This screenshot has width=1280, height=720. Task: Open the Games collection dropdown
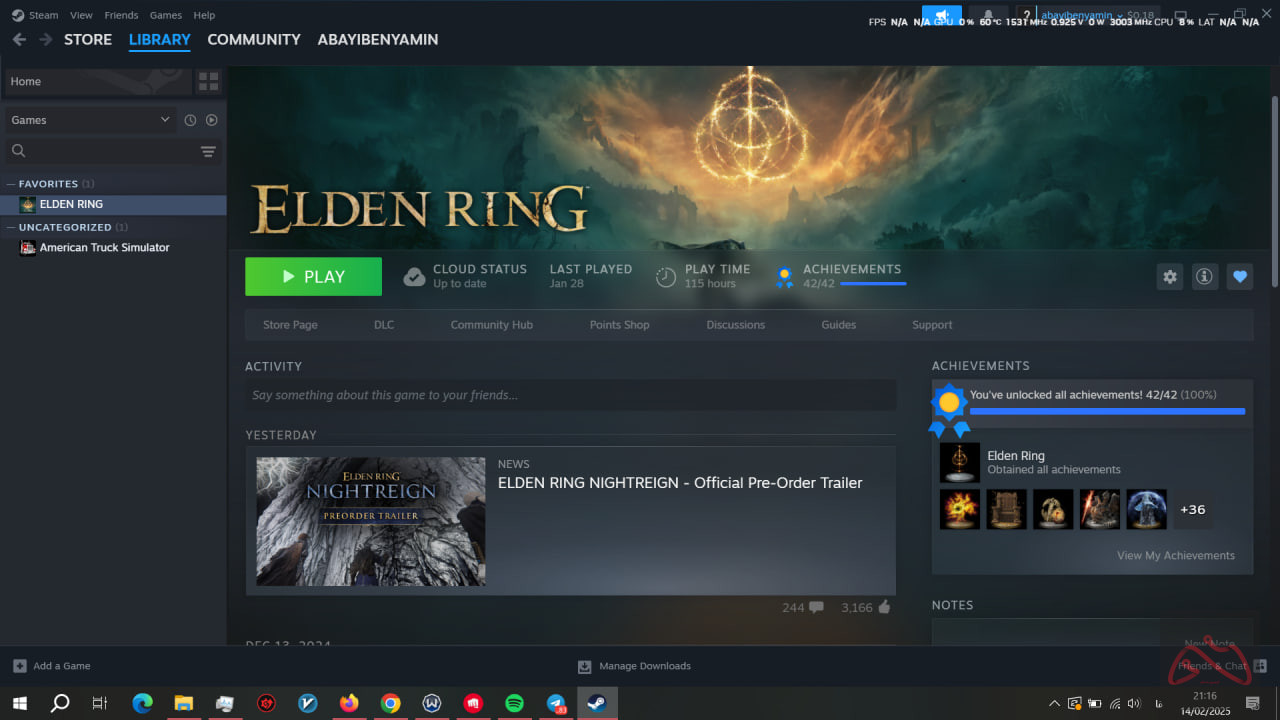[x=90, y=119]
